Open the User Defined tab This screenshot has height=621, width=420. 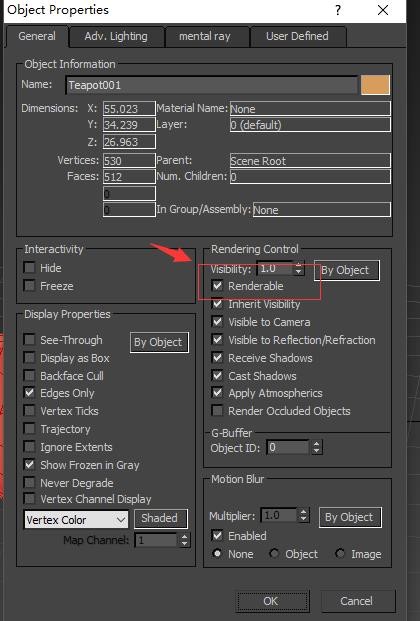pos(297,36)
